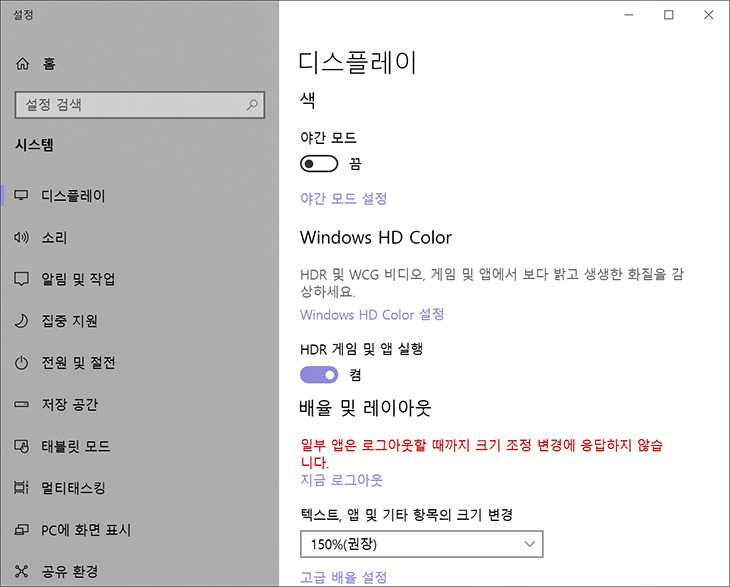Screen dimensions: 730x587
Task: Click the Home (홈) house icon
Action: (x=22, y=63)
